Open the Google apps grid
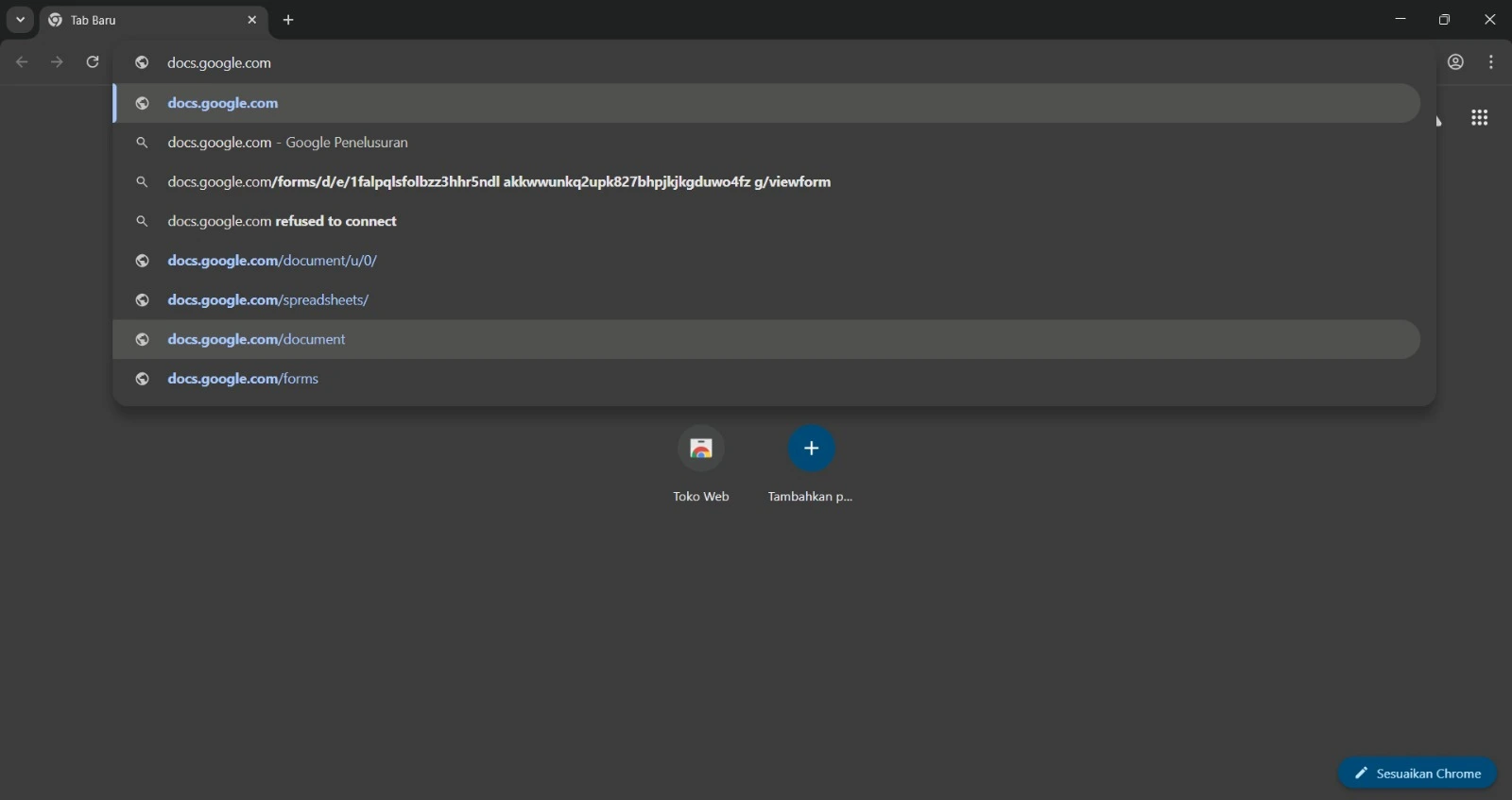This screenshot has height=800, width=1512. [x=1479, y=118]
